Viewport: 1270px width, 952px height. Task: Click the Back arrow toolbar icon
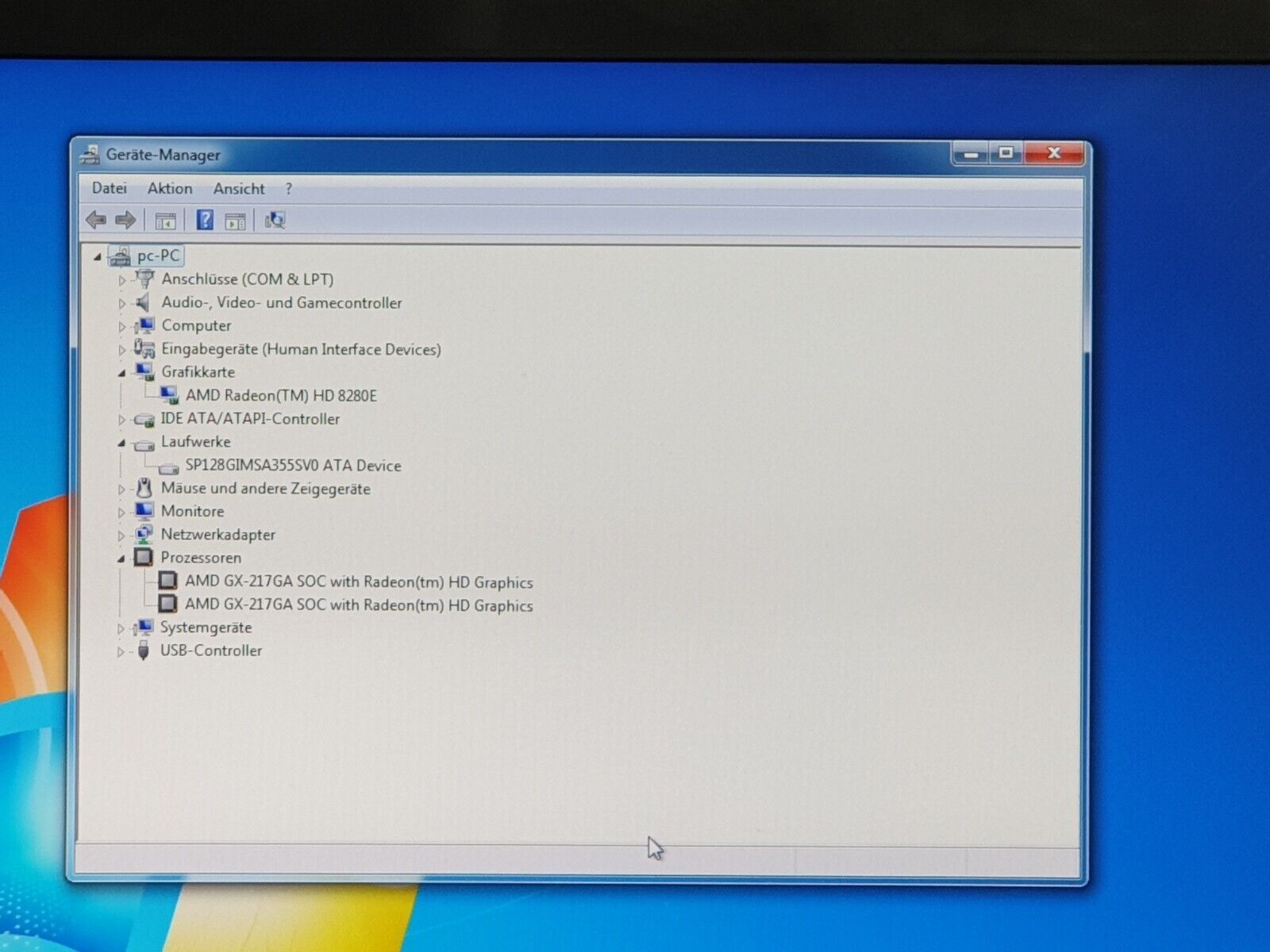click(x=96, y=220)
